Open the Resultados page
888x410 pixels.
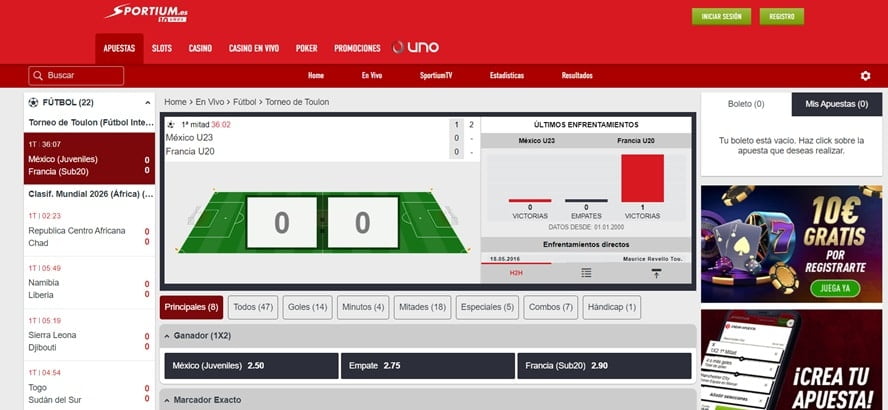[x=577, y=75]
